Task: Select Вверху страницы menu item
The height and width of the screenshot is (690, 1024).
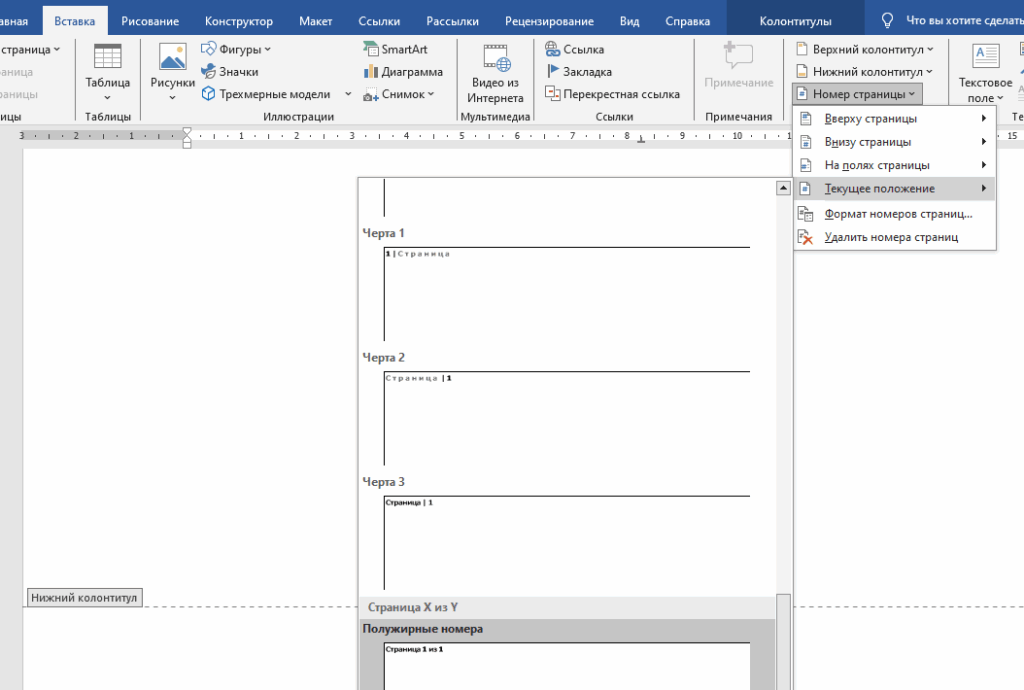Action: point(870,119)
